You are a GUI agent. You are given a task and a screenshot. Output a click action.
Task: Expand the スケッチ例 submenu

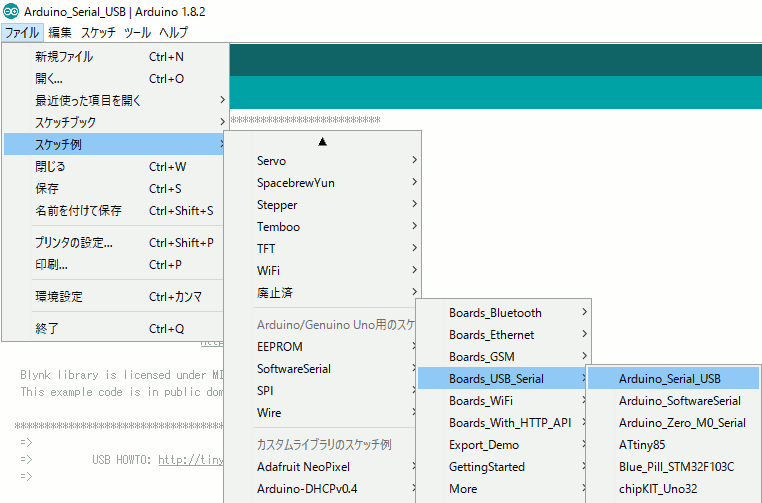[x=116, y=144]
